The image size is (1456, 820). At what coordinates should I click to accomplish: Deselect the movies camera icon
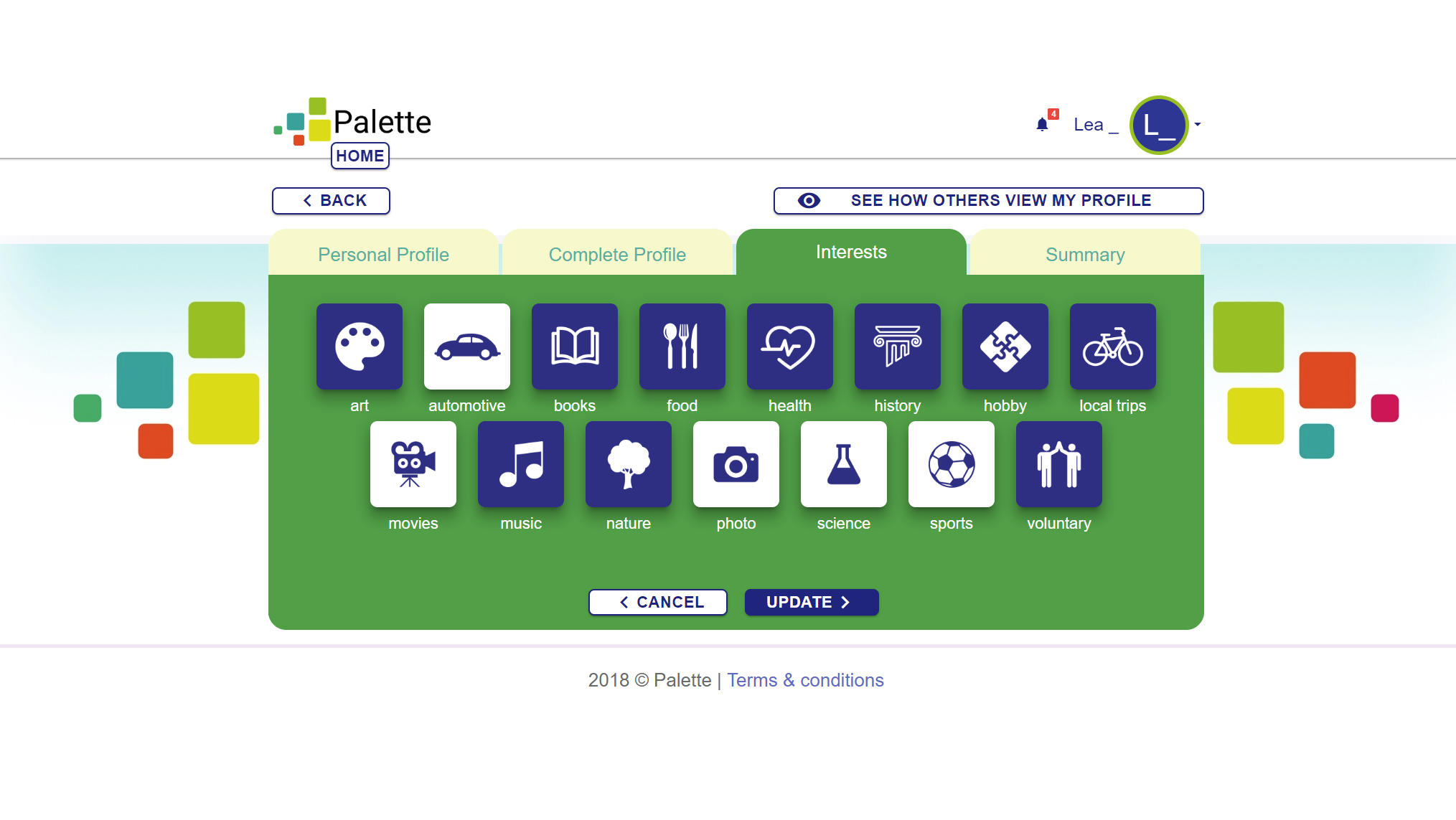click(413, 464)
